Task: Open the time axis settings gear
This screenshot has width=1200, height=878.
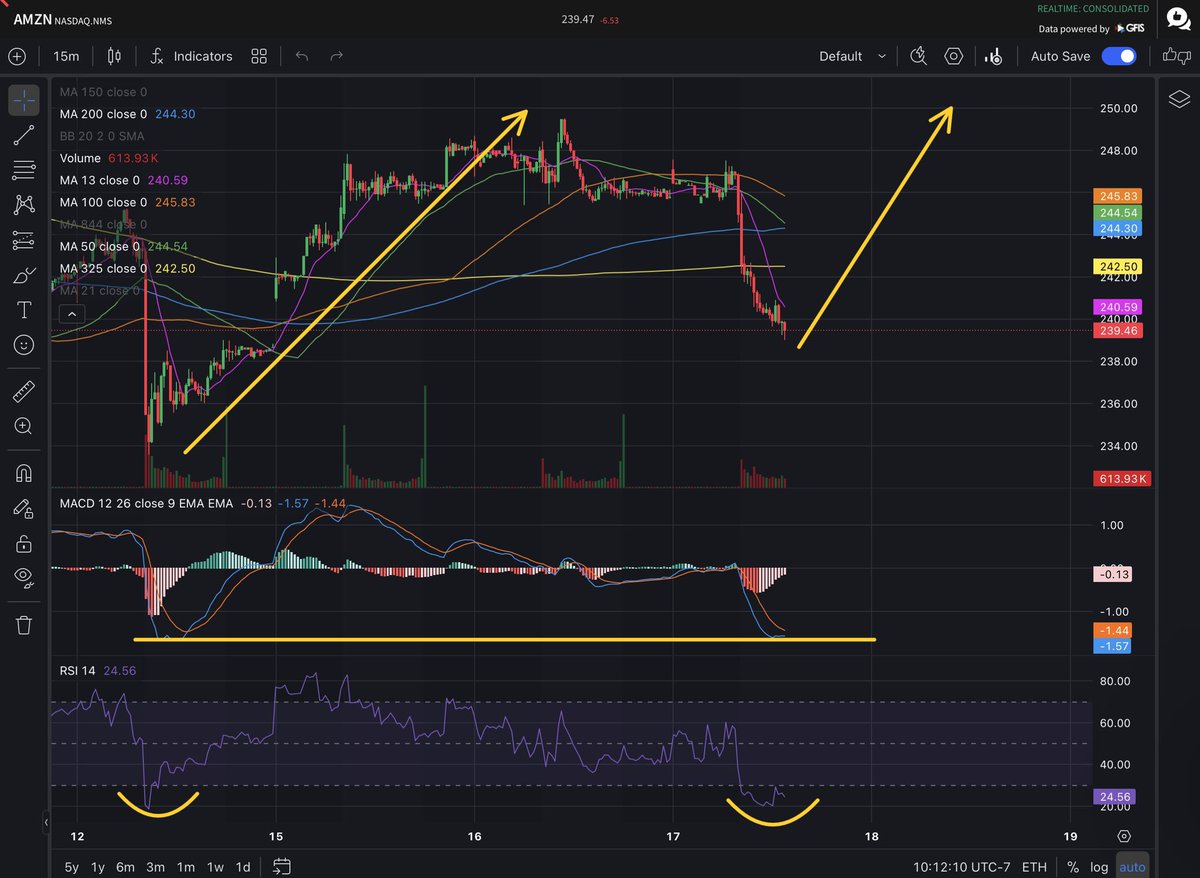Action: coord(1124,836)
